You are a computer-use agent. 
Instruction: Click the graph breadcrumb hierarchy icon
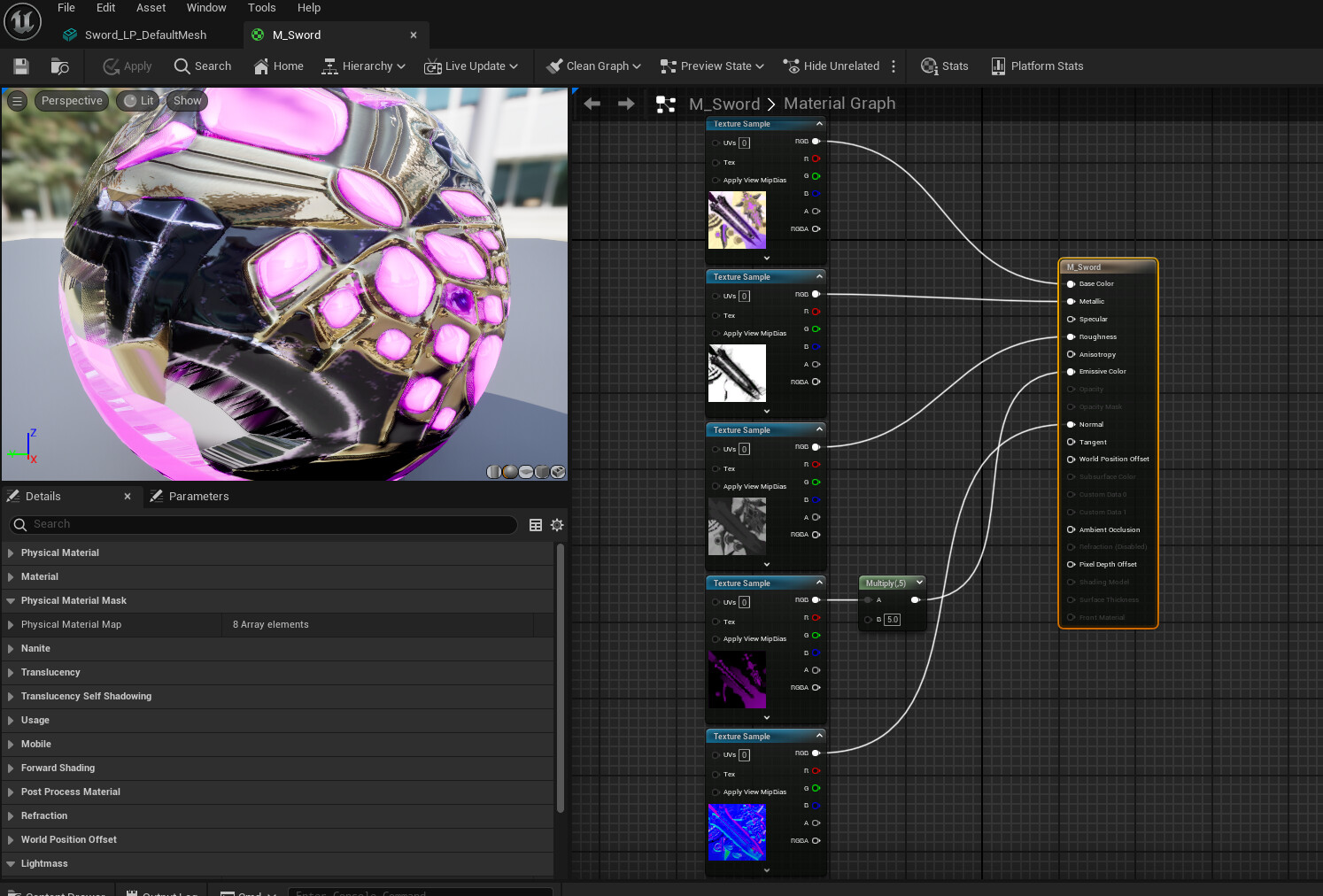666,104
